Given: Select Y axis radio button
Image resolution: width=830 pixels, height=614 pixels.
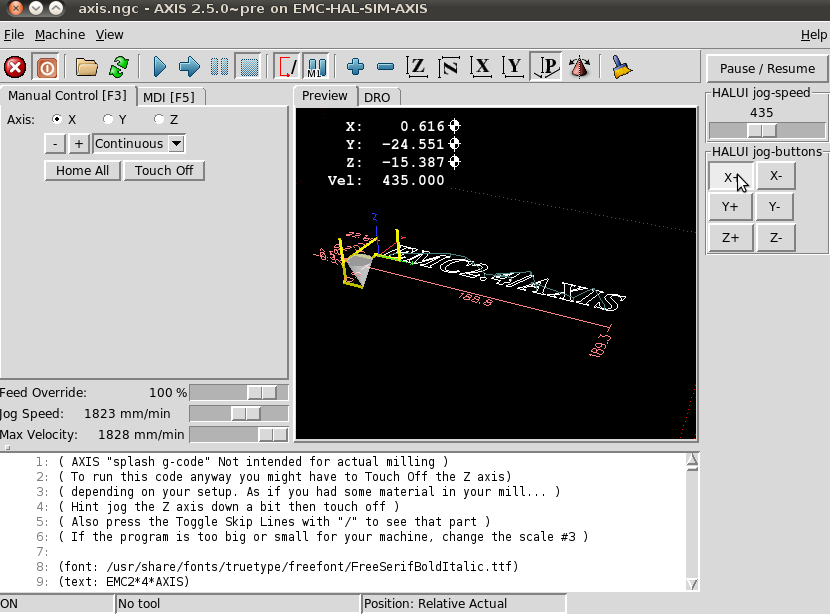Looking at the screenshot, I should click(x=108, y=119).
